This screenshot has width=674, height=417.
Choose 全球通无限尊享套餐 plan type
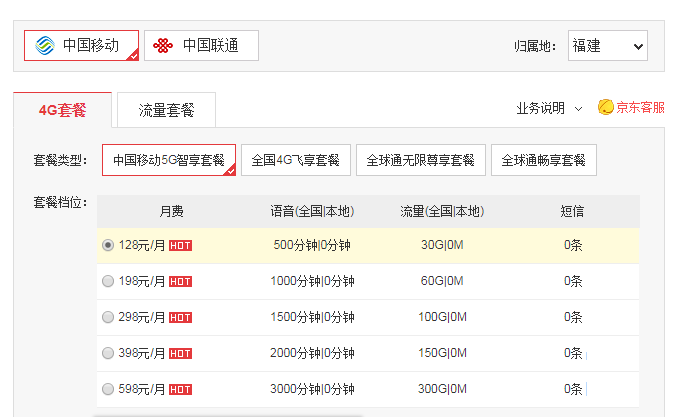click(x=421, y=160)
